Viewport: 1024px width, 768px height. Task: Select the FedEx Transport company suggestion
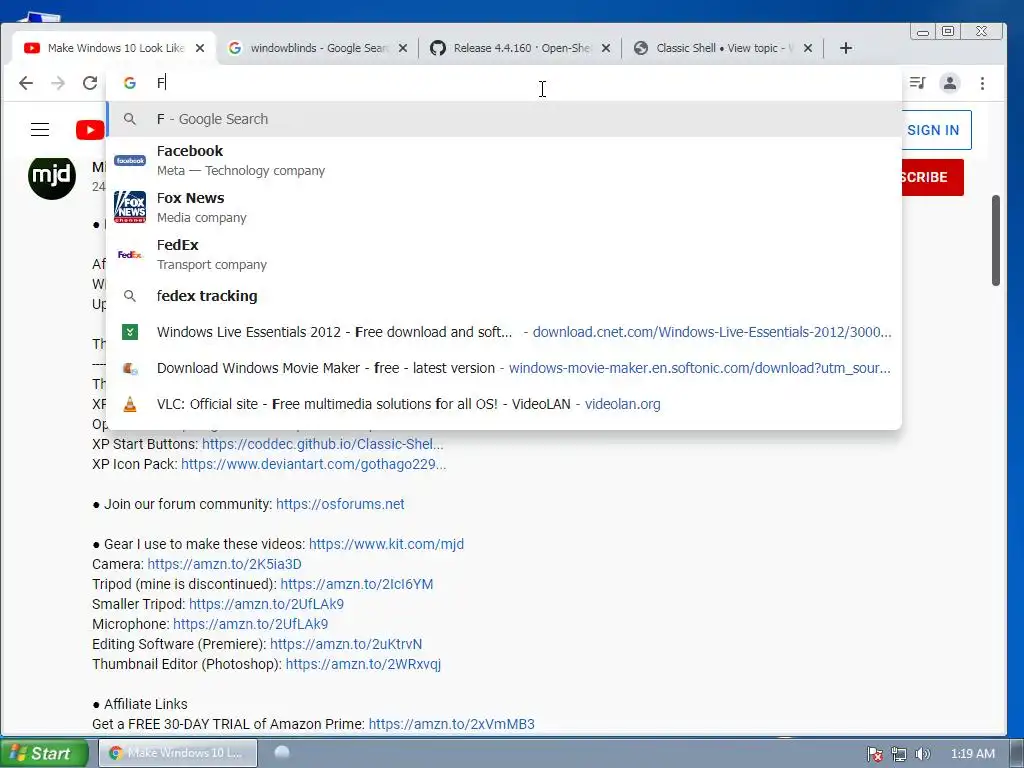(x=504, y=254)
